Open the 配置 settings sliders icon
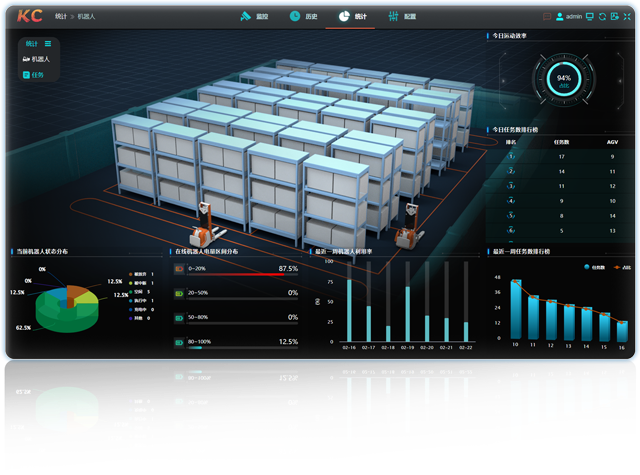Image resolution: width=640 pixels, height=475 pixels. point(394,17)
